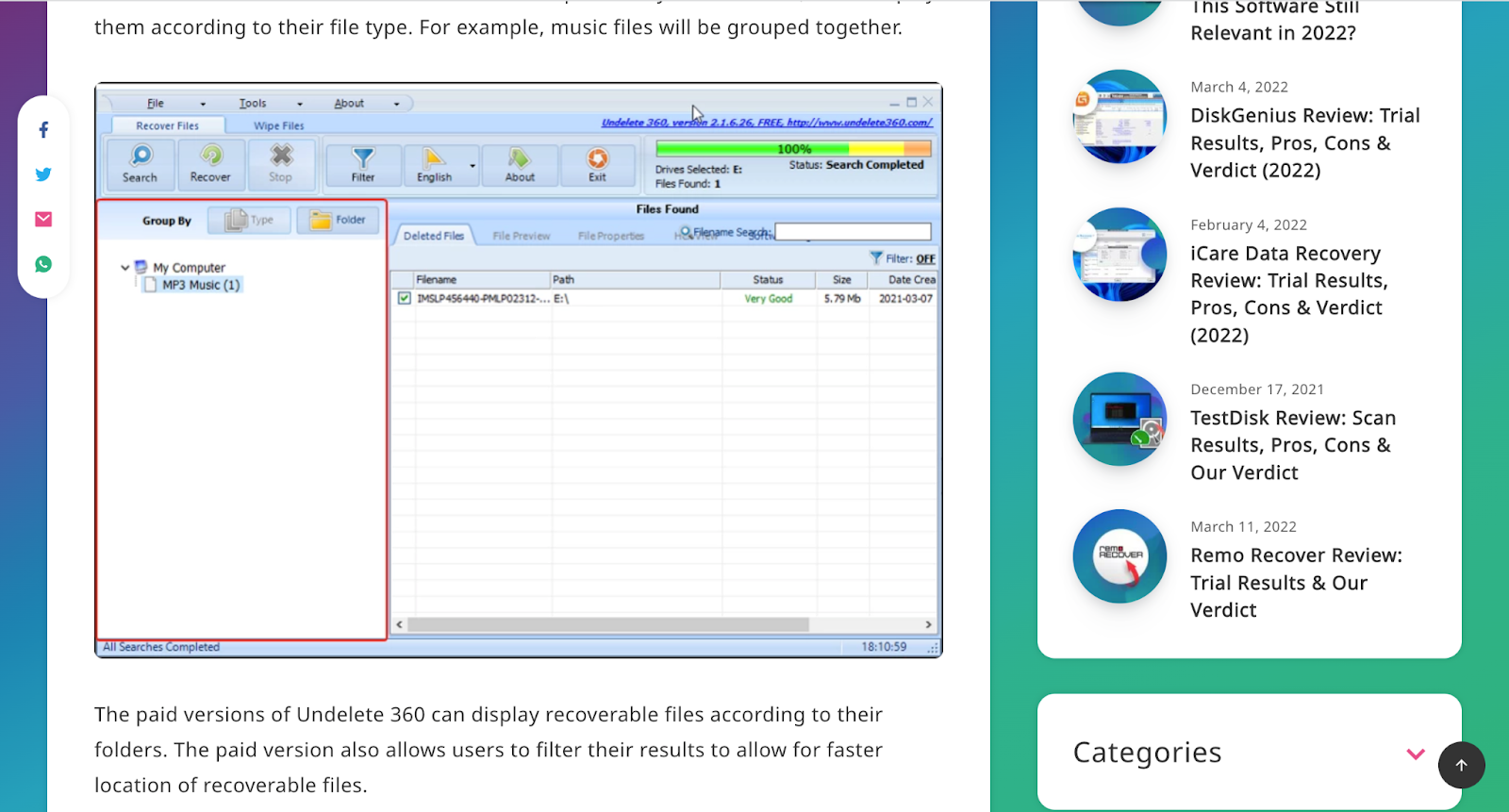Sort by Date Created column header
Viewport: 1509px width, 812px height.
pyautogui.click(x=904, y=280)
